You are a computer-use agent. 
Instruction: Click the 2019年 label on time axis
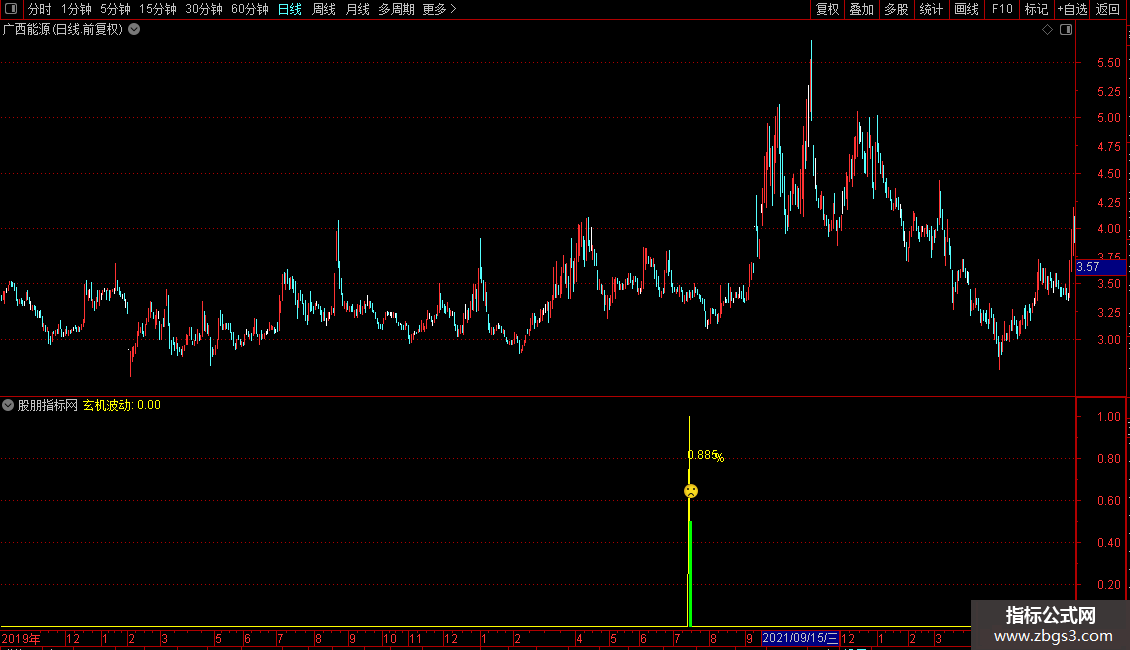coord(21,638)
